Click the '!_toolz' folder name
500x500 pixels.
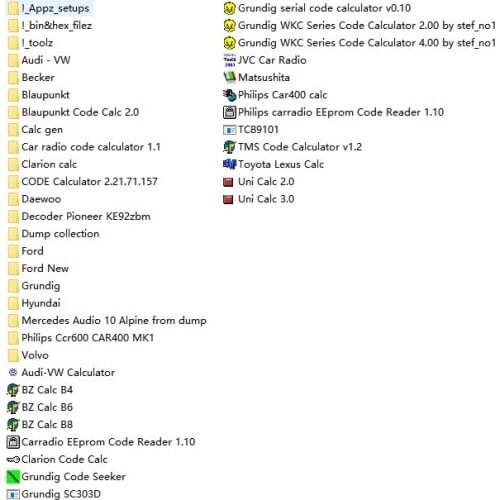pyautogui.click(x=37, y=43)
